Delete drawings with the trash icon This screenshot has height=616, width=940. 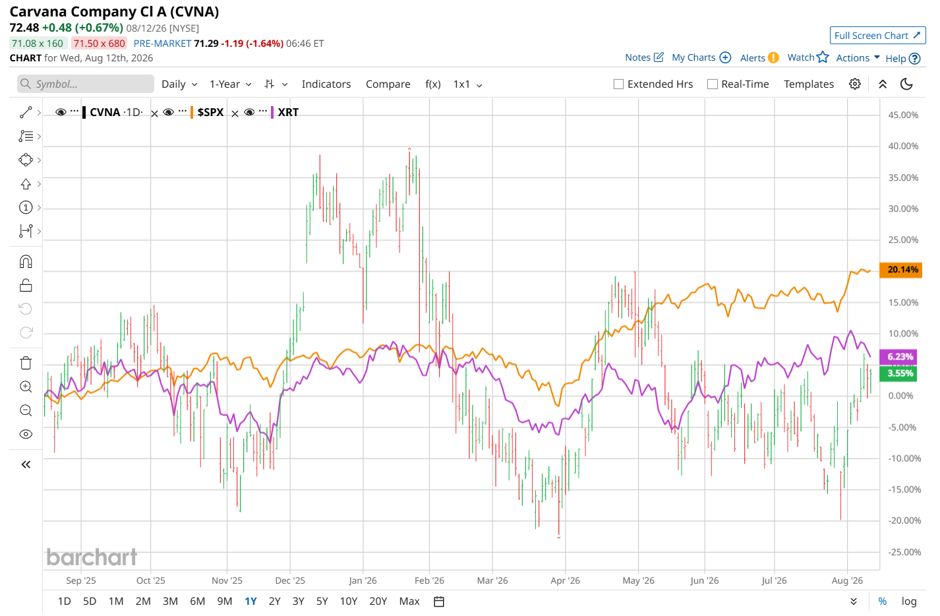point(25,363)
